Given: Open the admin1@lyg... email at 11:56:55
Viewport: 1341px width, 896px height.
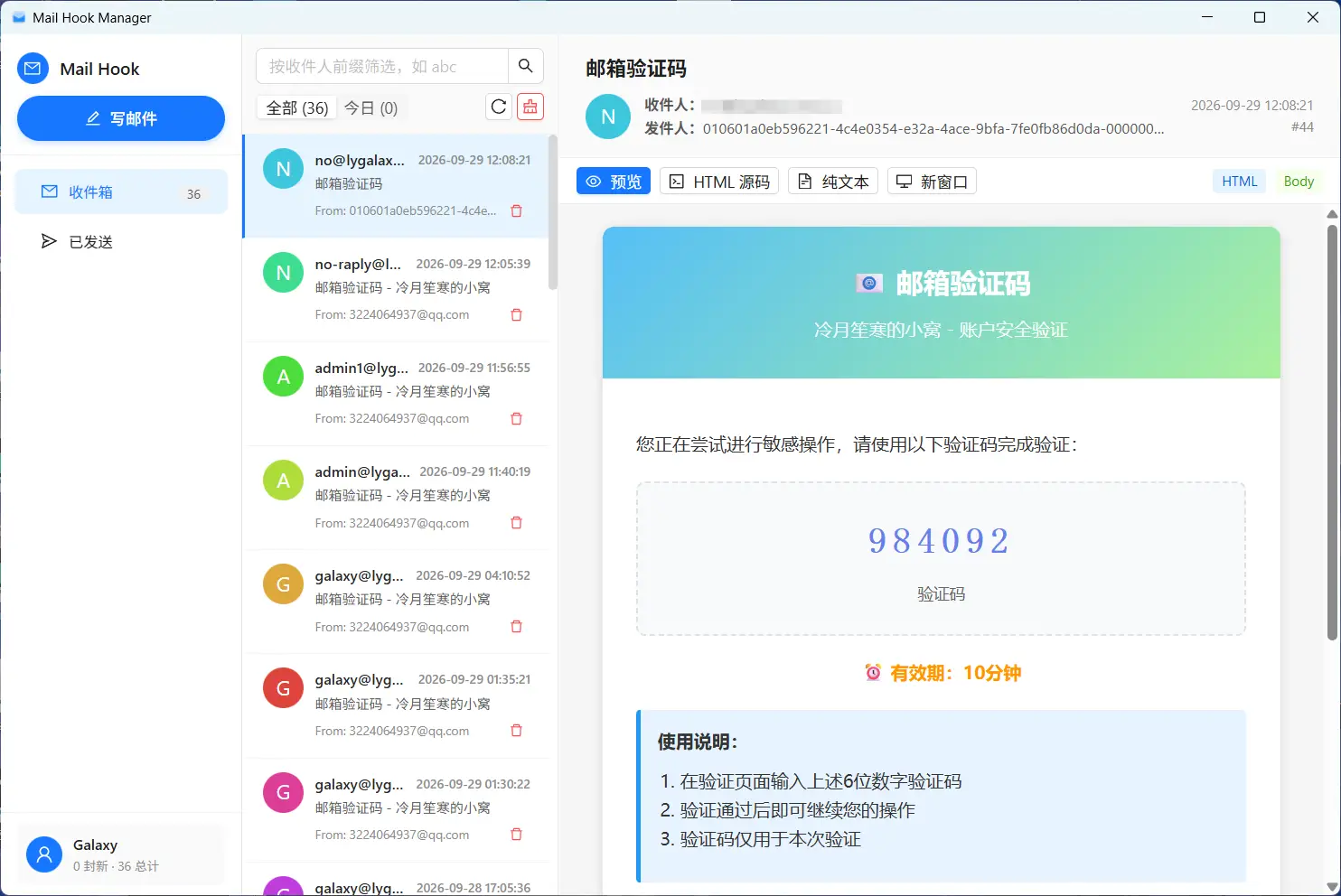Looking at the screenshot, I should (396, 394).
